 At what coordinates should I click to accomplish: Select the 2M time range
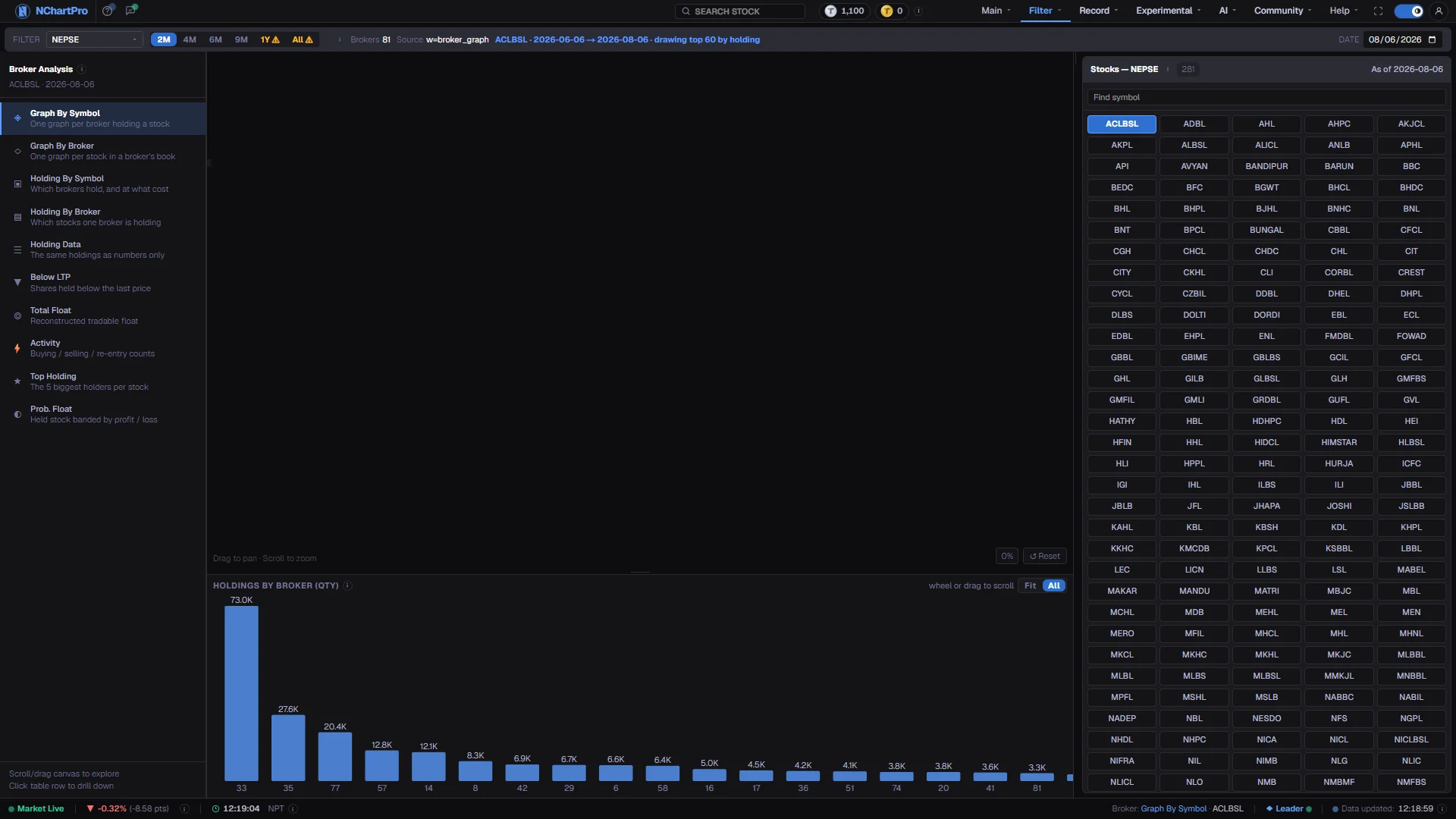pyautogui.click(x=164, y=39)
